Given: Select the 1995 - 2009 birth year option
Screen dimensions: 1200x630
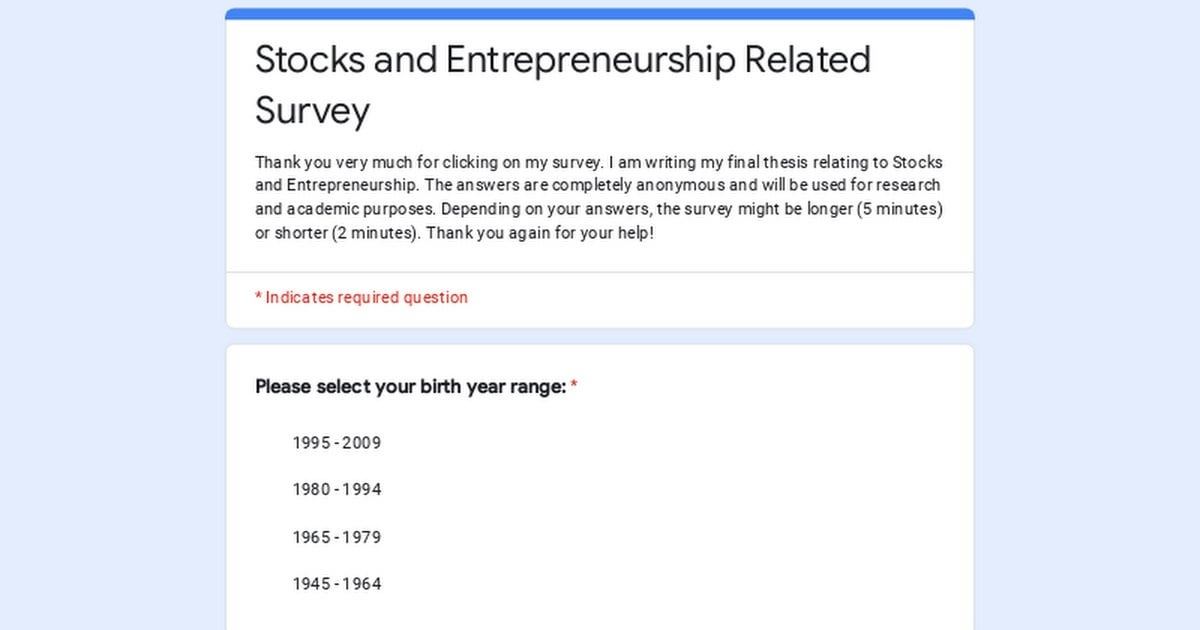Looking at the screenshot, I should [337, 443].
